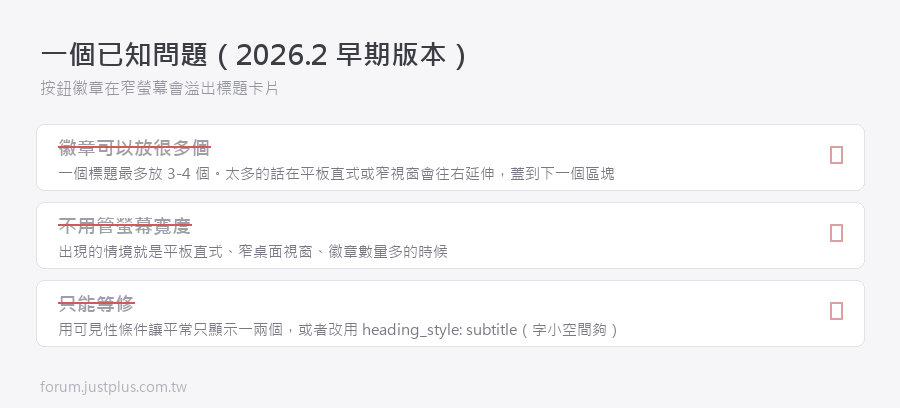The height and width of the screenshot is (408, 900).
Task: Click the phrase 或者改用 in the third card
Action: (x=328, y=329)
